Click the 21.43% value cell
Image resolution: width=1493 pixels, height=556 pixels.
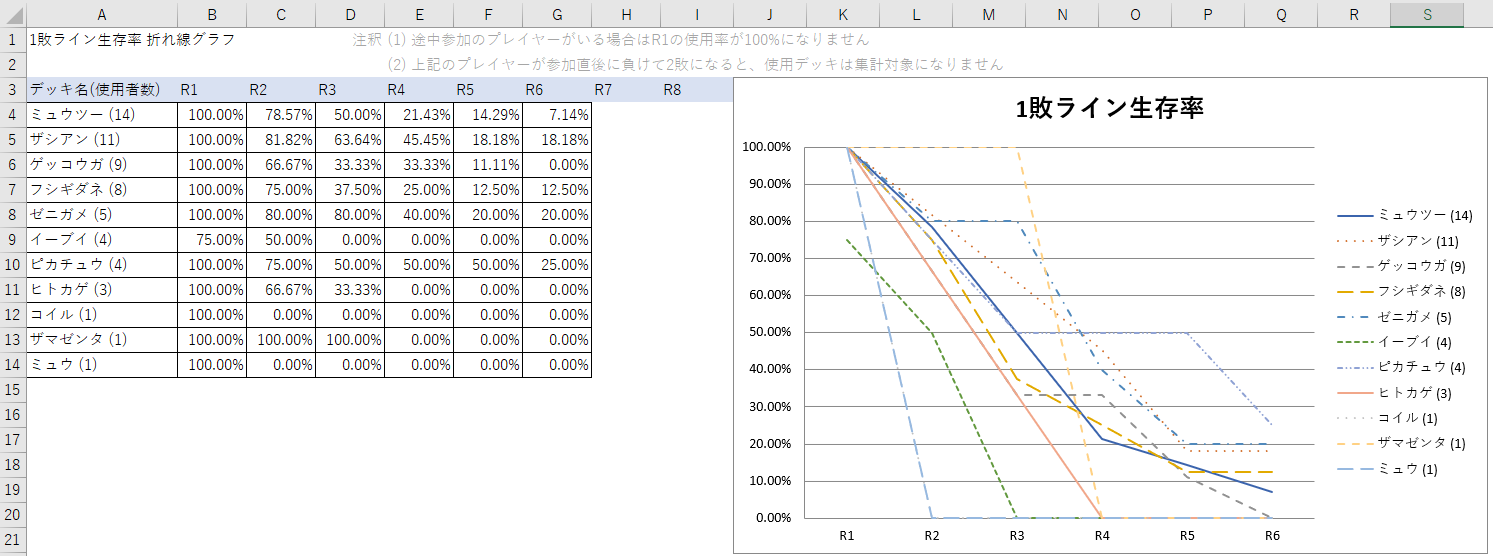[x=419, y=115]
